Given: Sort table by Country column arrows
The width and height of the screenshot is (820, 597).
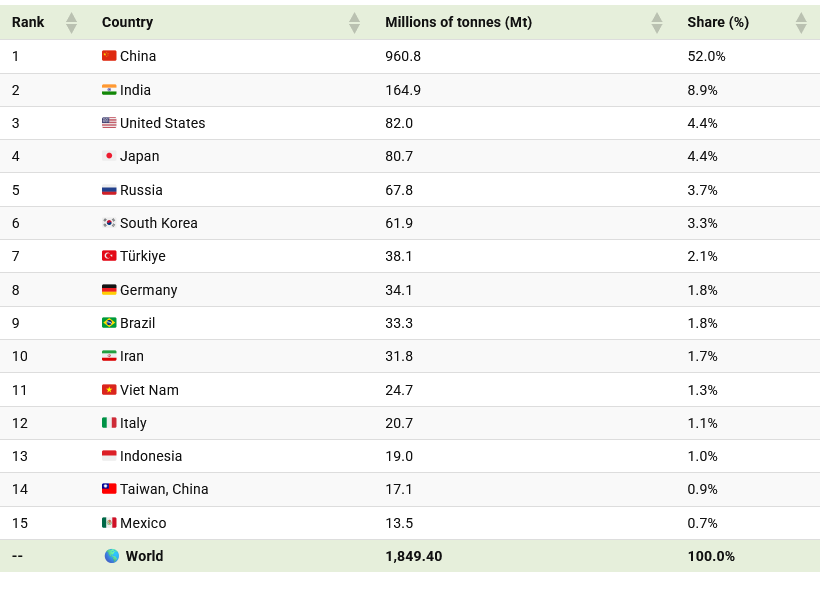Looking at the screenshot, I should [x=354, y=23].
